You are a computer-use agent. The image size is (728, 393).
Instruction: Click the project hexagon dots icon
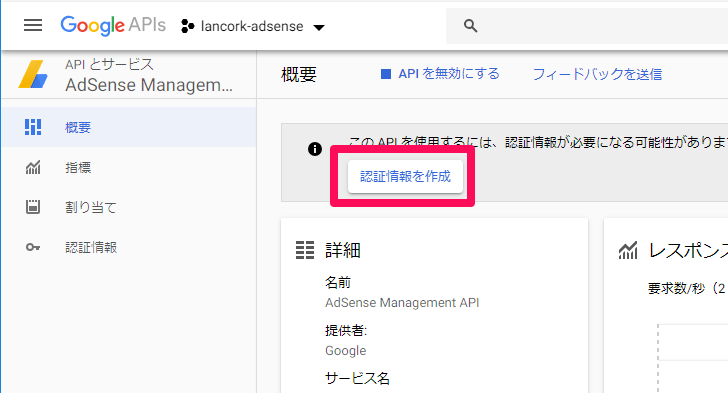pos(187,26)
